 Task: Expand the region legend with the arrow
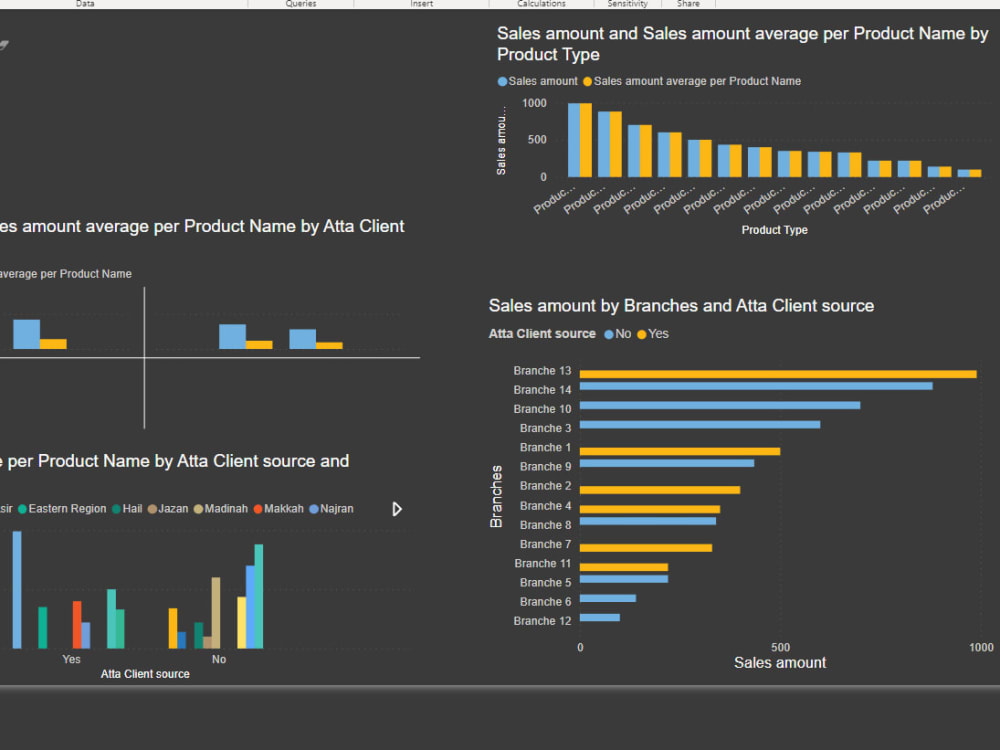(397, 509)
